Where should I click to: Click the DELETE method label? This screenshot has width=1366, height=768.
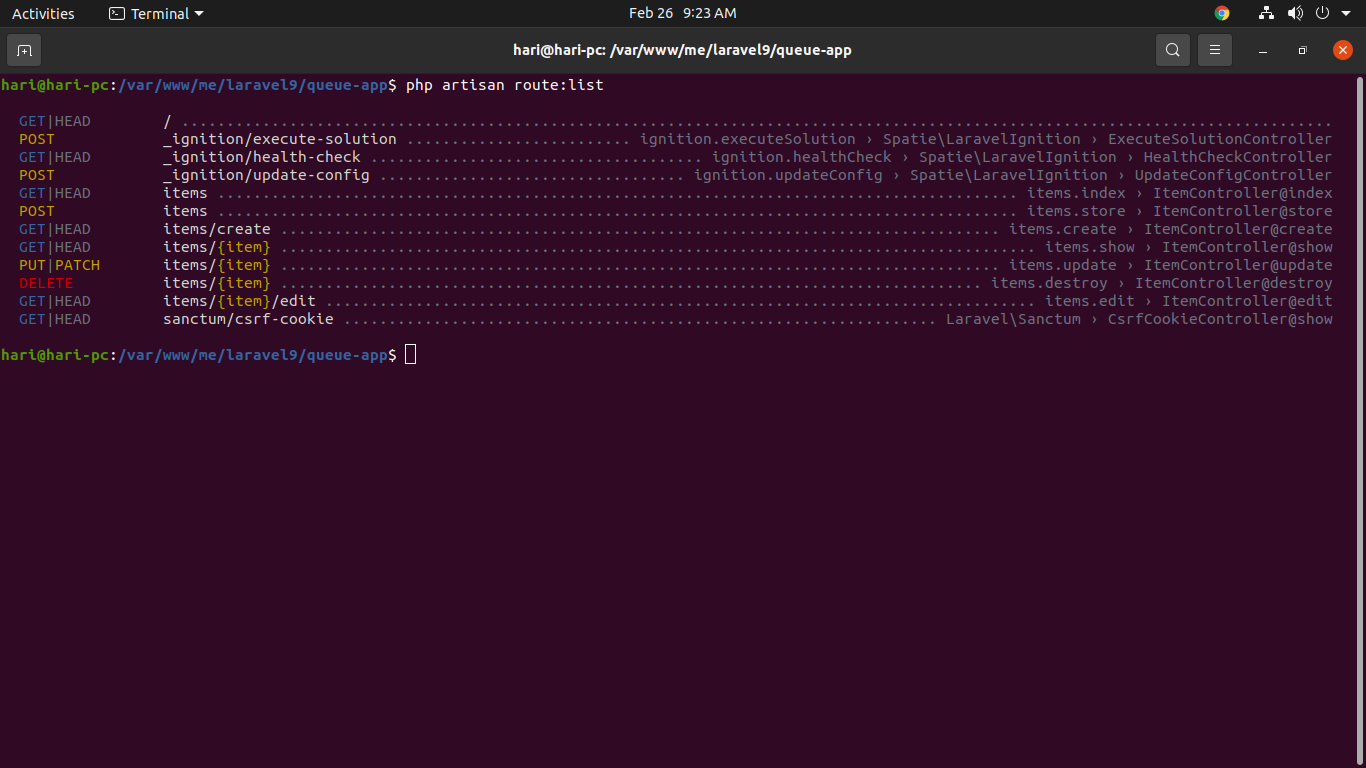click(x=45, y=283)
